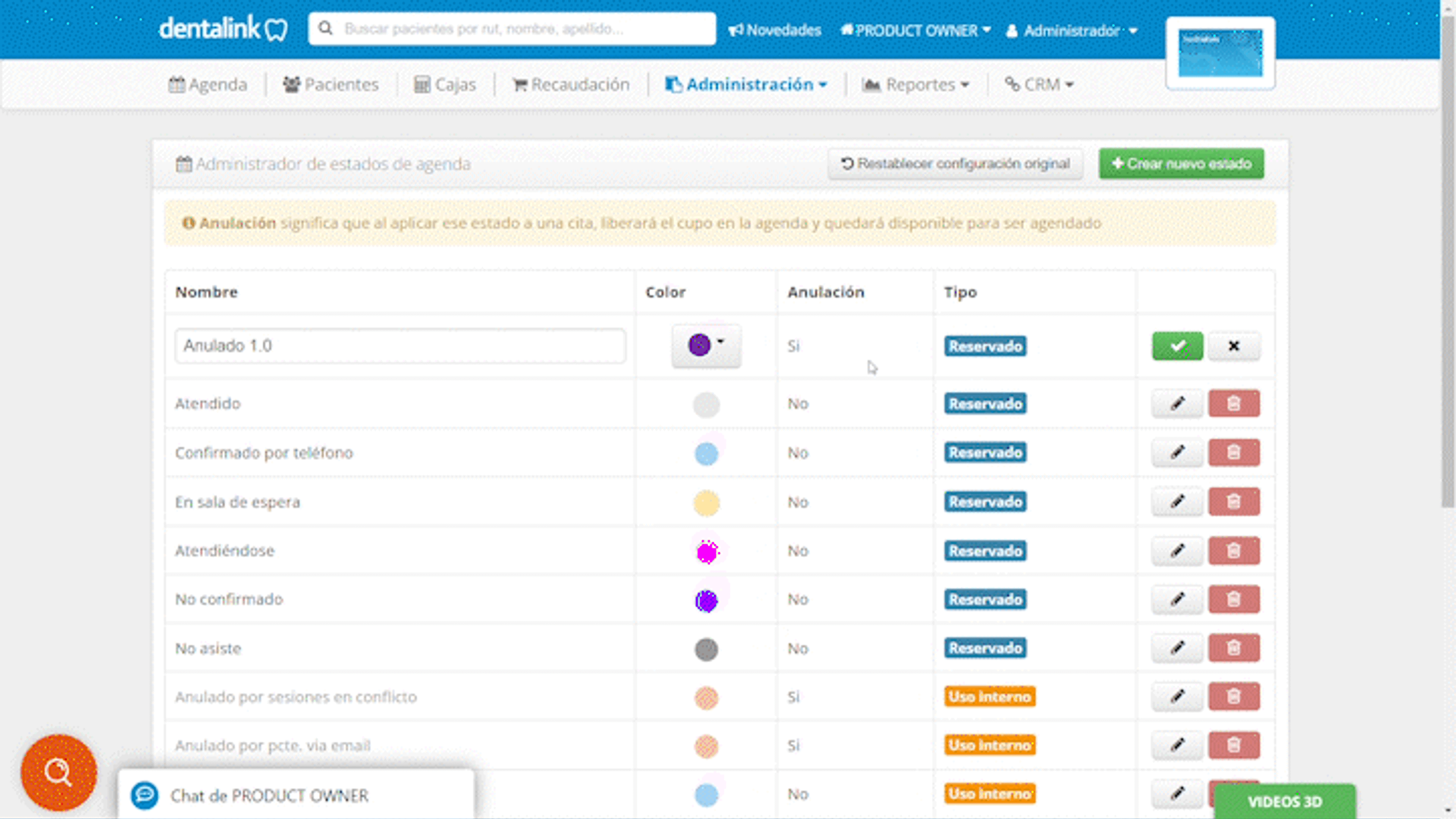Open the PRODUCT OWNER clinic dropdown
The width and height of the screenshot is (1456, 819).
click(916, 30)
